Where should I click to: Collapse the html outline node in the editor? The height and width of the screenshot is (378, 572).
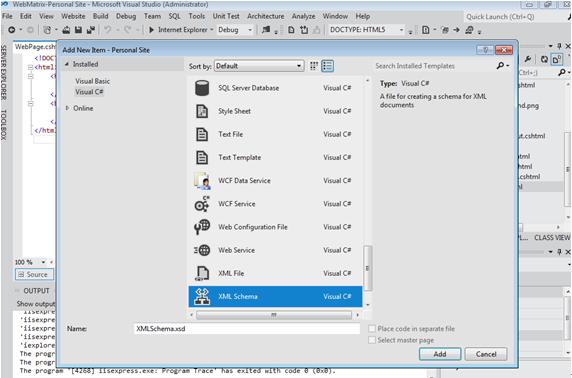tap(31, 67)
